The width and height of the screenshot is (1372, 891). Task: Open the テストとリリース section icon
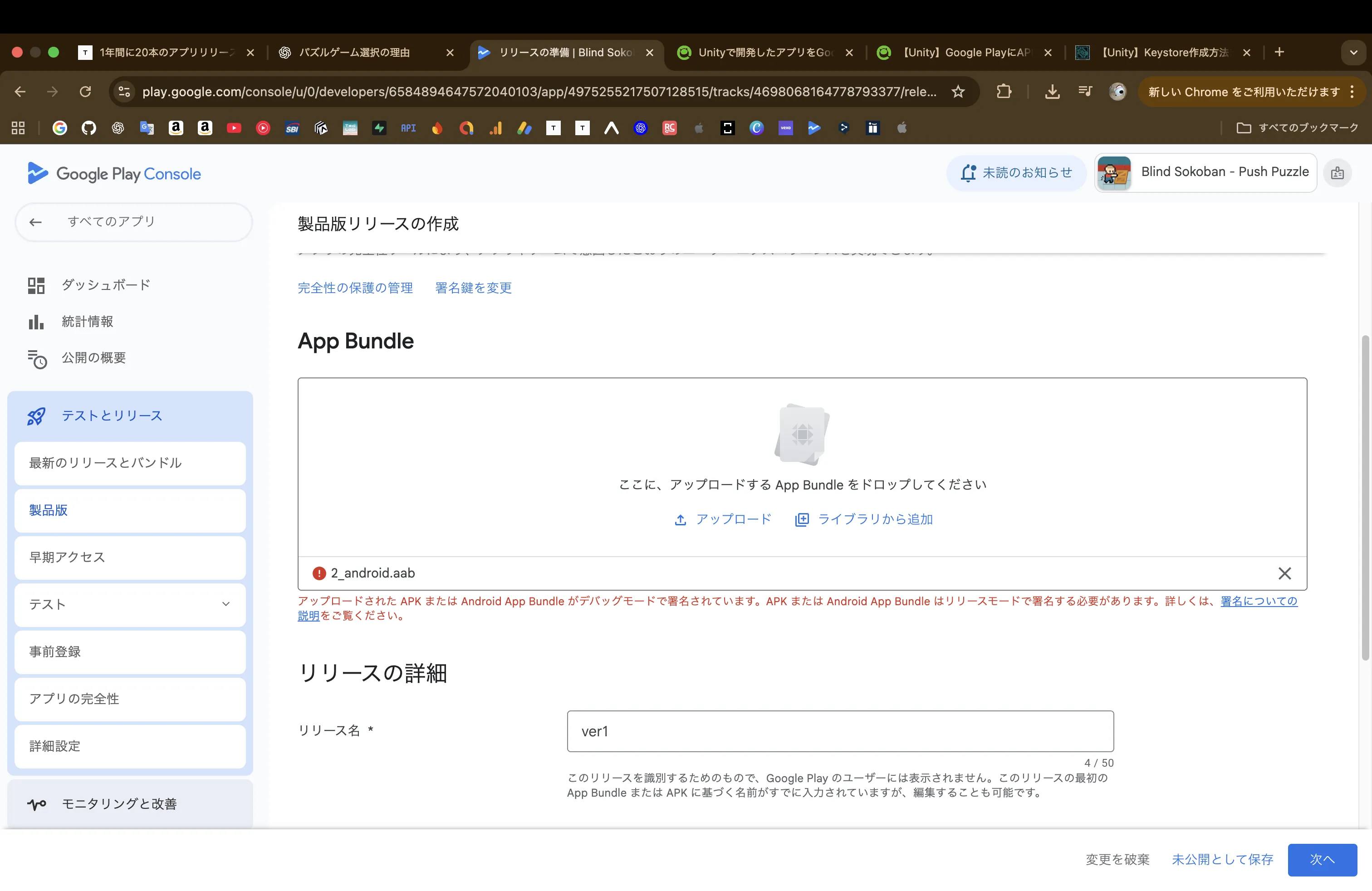(35, 416)
